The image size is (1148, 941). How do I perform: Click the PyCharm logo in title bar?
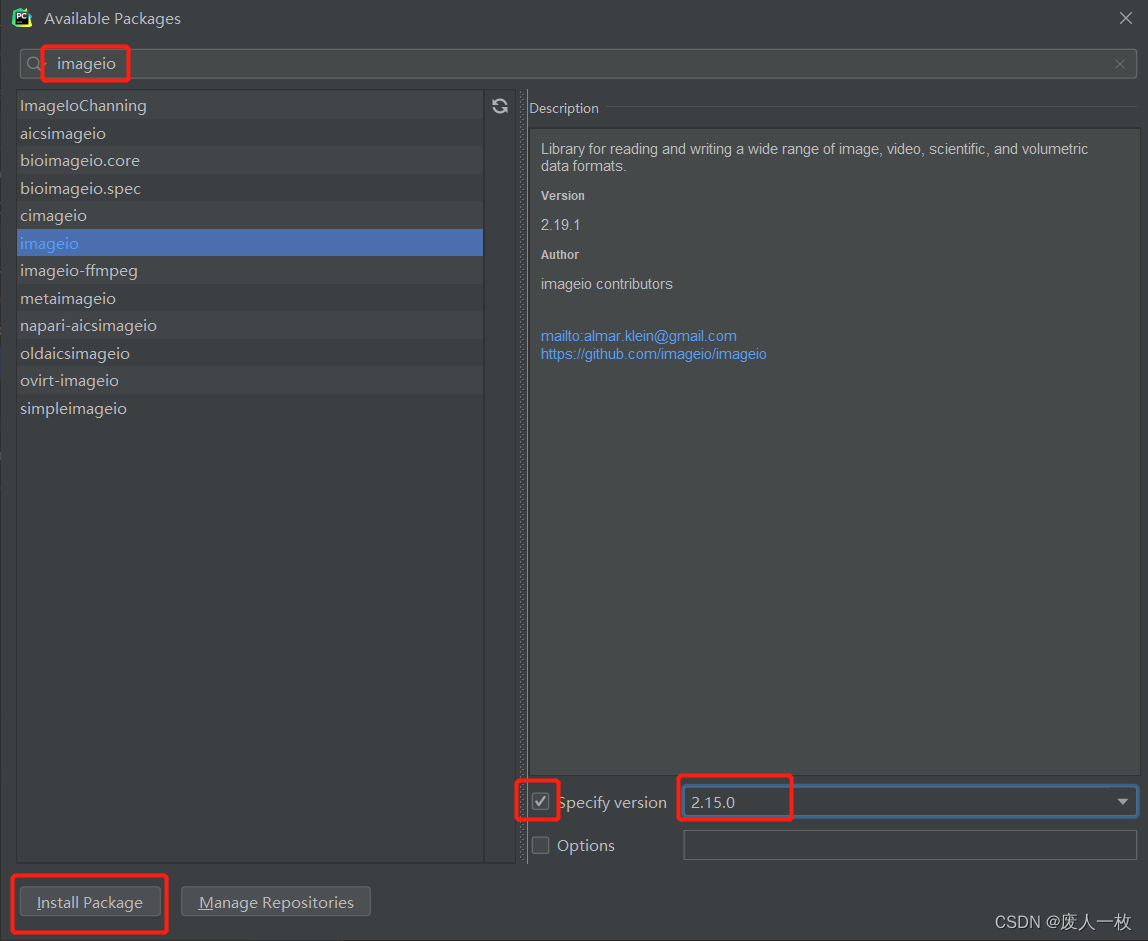tap(23, 18)
